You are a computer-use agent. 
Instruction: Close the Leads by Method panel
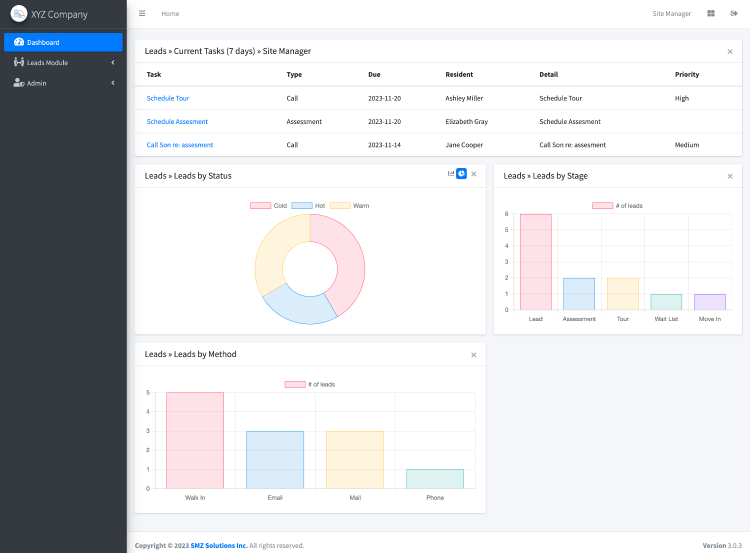[474, 354]
